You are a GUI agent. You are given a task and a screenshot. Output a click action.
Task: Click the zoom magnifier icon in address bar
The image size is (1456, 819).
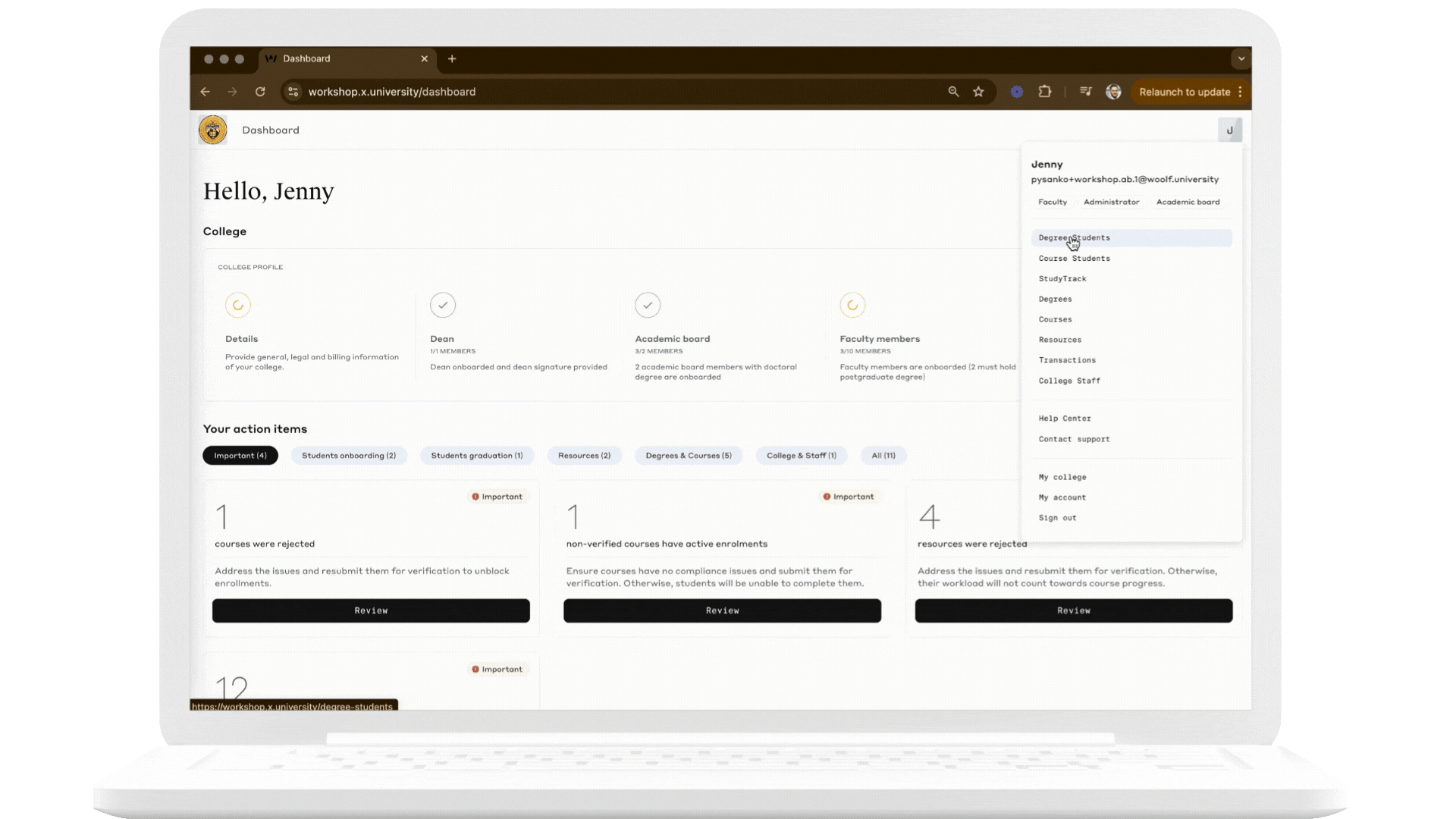[x=953, y=92]
